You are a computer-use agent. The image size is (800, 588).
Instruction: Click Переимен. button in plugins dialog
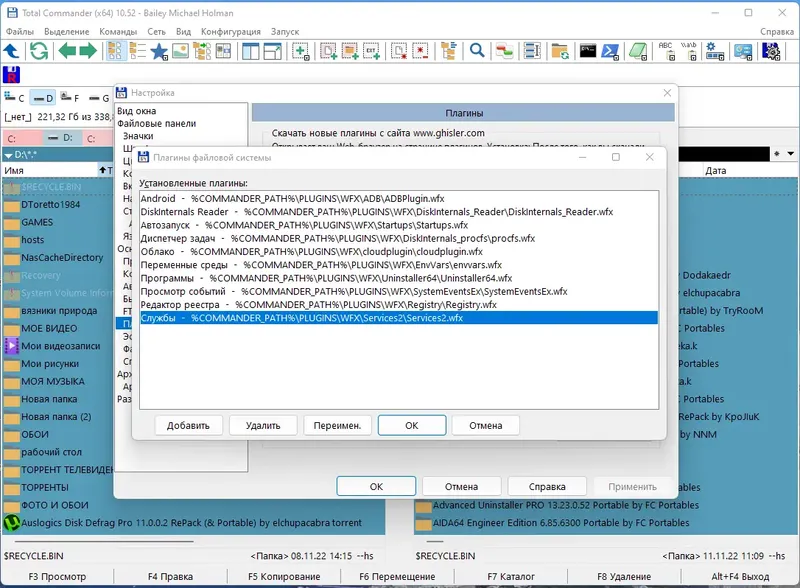tap(337, 425)
